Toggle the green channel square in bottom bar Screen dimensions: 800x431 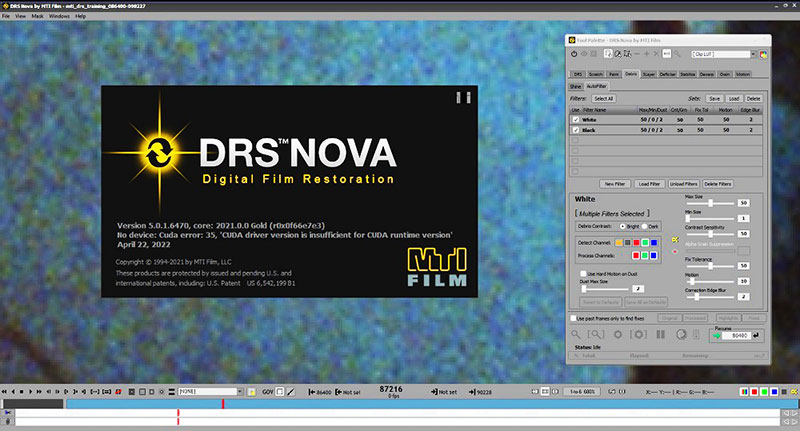pyautogui.click(x=764, y=392)
